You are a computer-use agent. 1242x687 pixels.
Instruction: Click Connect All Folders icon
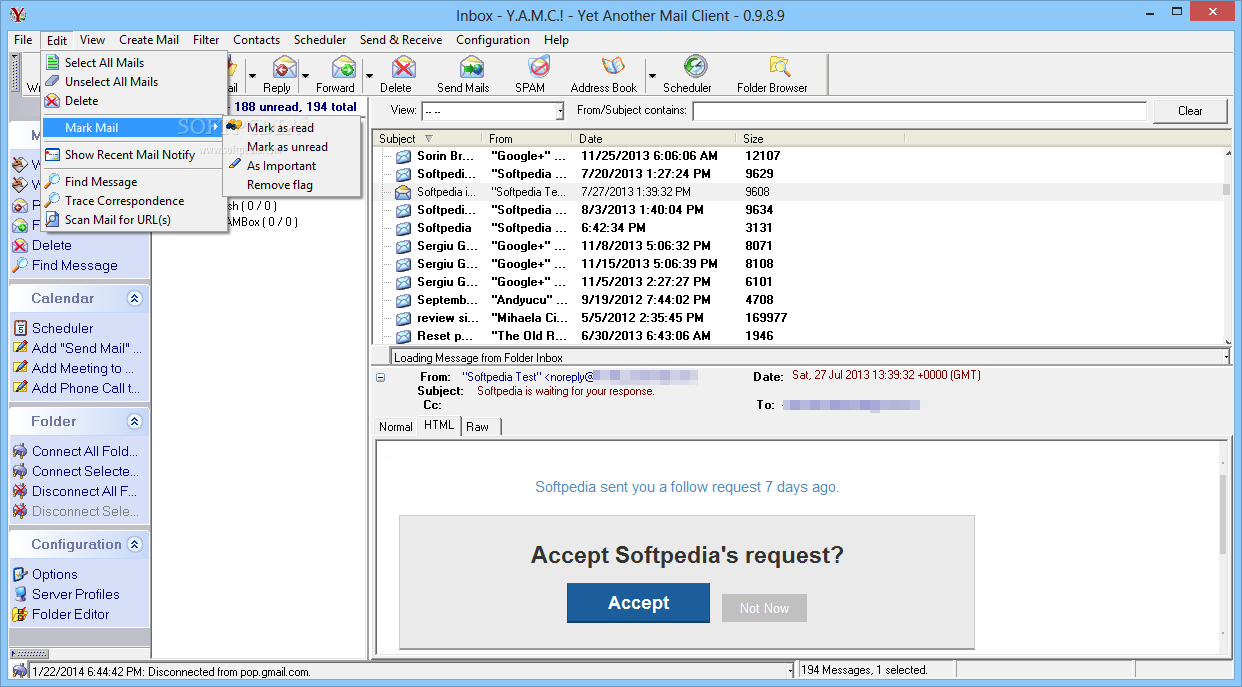[20, 451]
